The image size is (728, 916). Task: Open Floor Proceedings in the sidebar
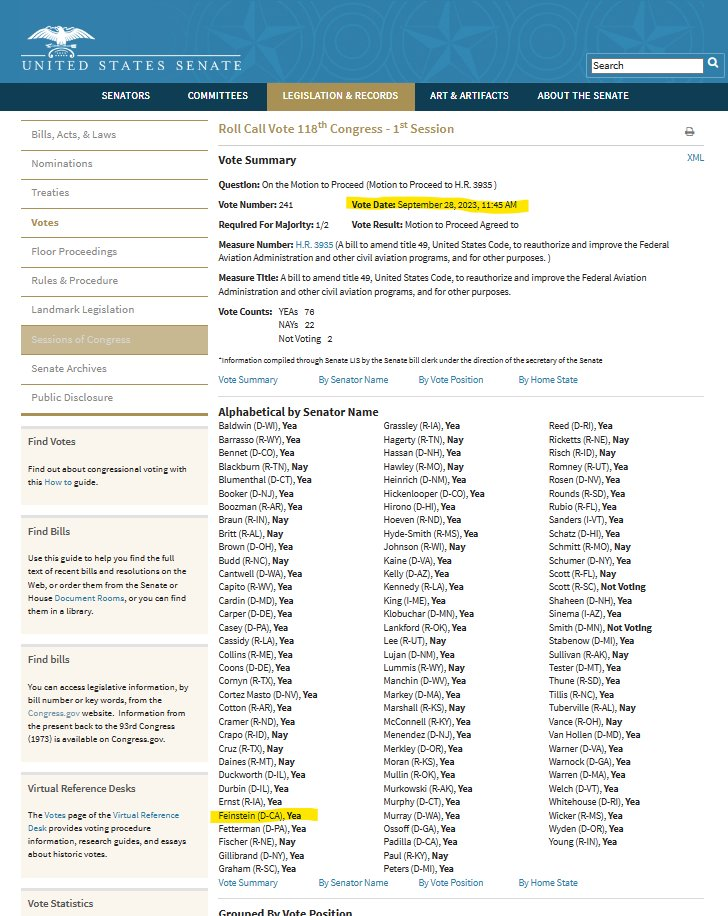[x=74, y=252]
